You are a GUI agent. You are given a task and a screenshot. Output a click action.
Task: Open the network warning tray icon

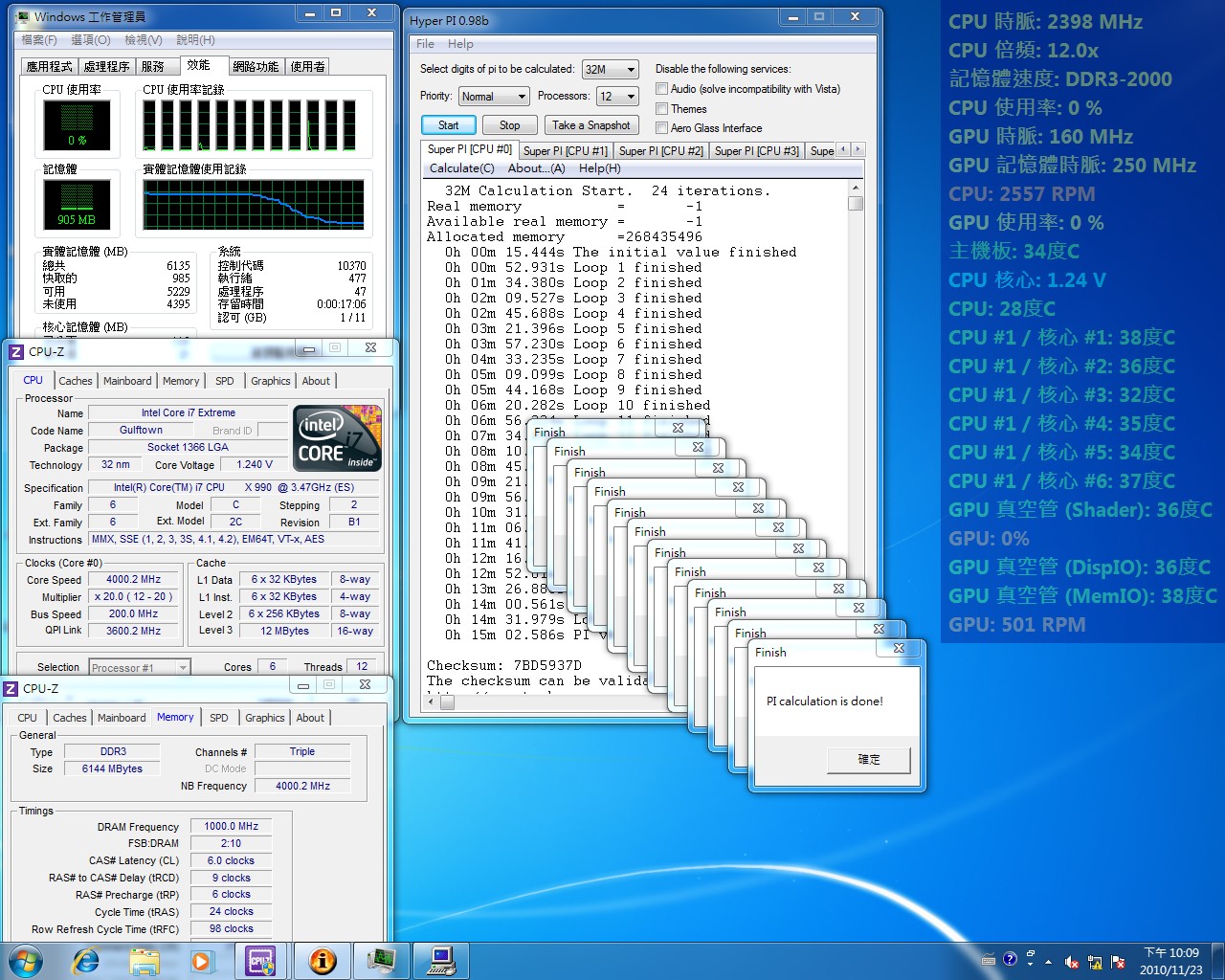pos(1094,963)
